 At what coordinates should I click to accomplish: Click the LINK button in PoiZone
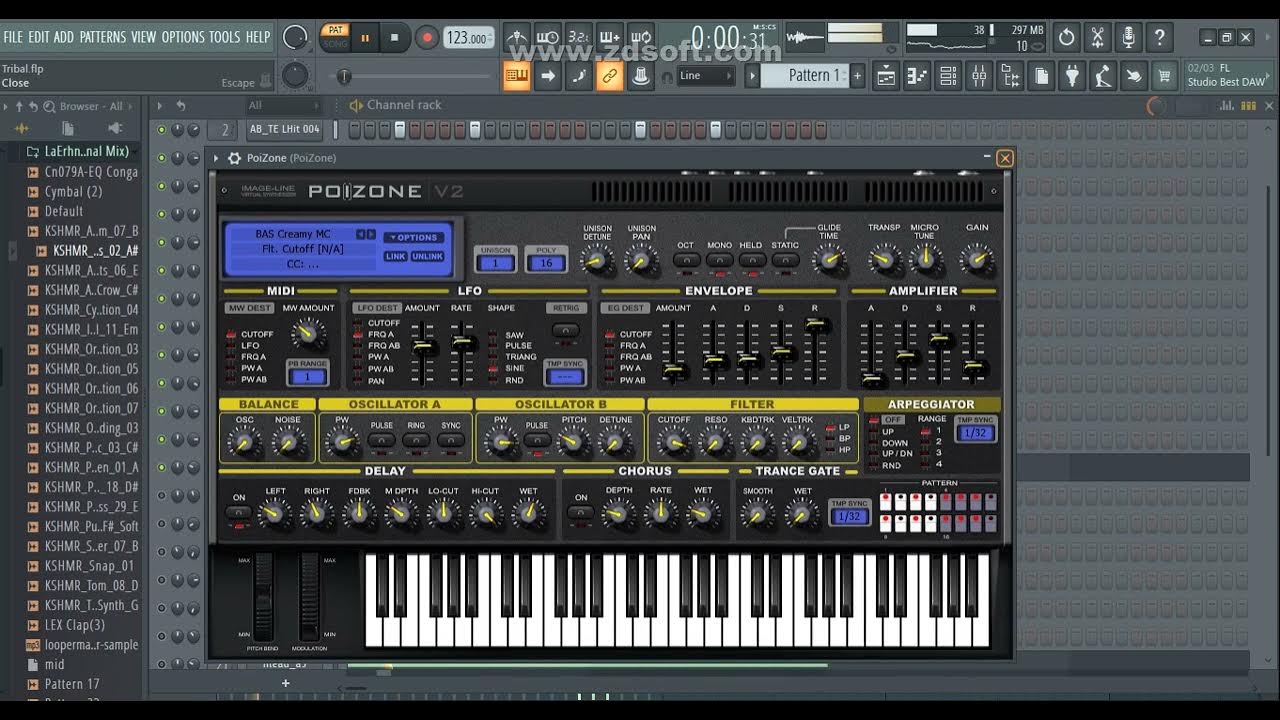click(396, 256)
